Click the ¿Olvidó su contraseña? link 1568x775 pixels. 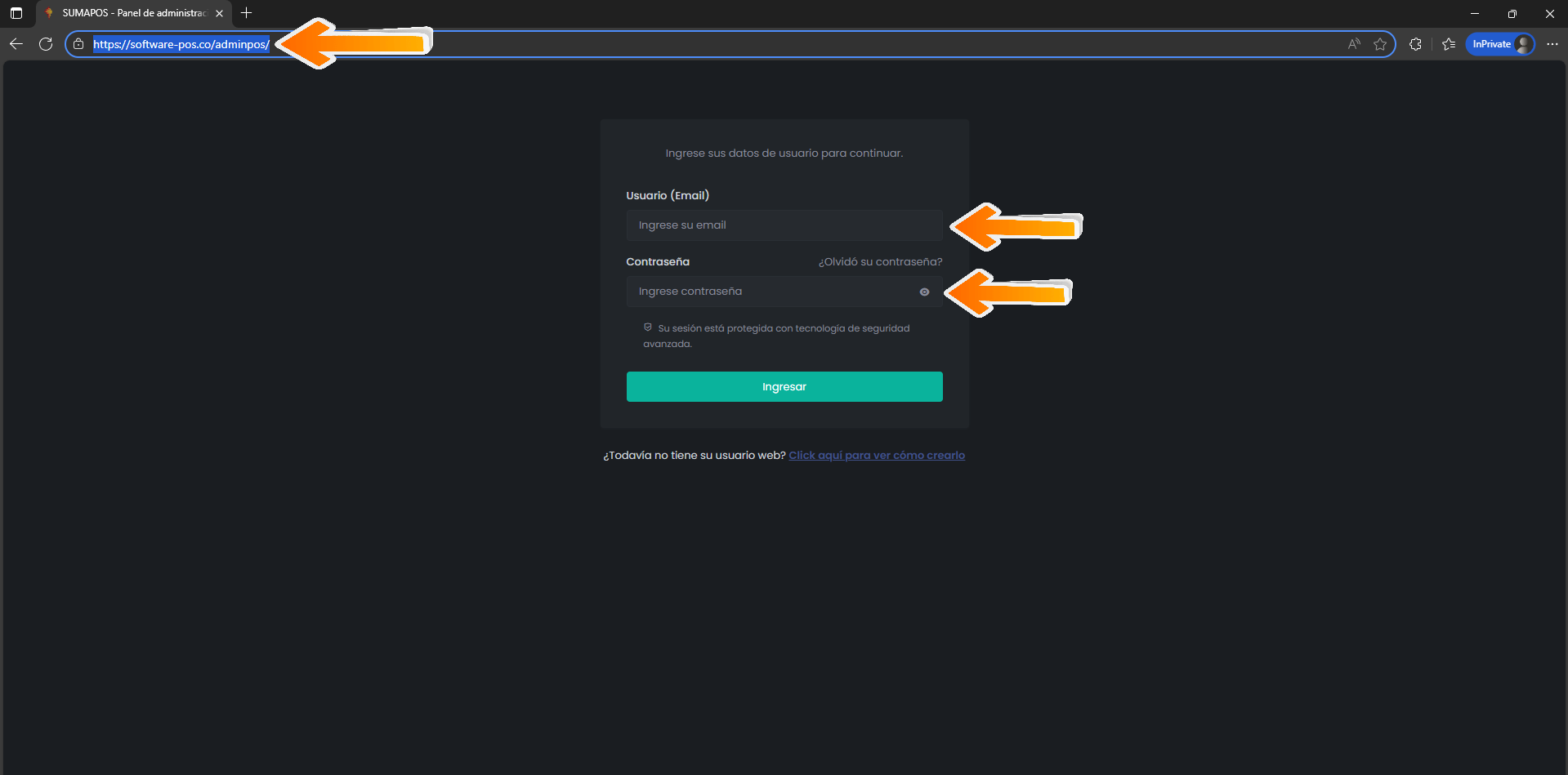click(x=880, y=262)
